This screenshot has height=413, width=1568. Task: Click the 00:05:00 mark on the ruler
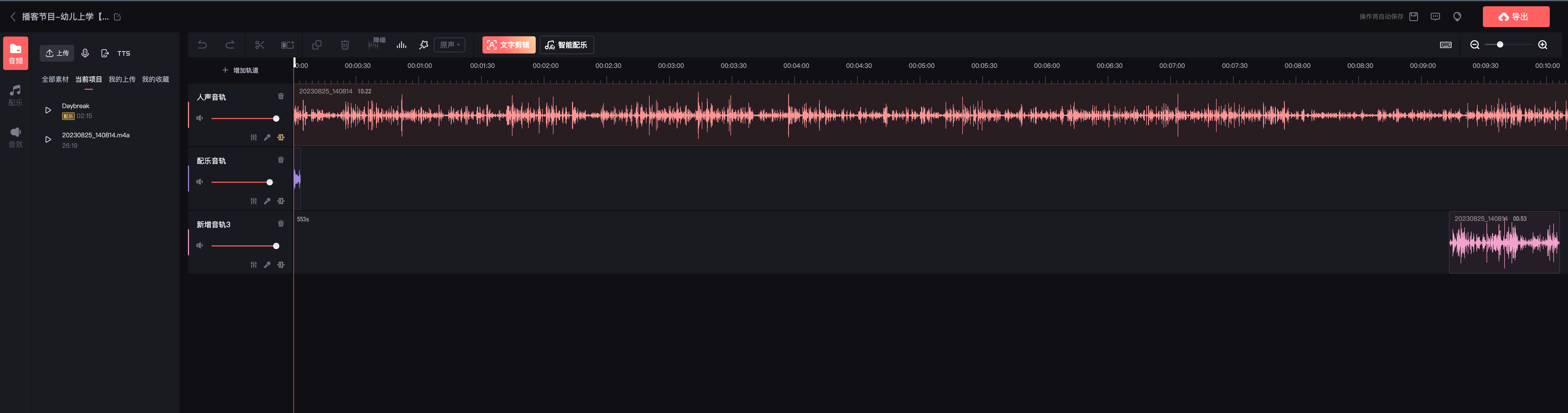(x=922, y=66)
